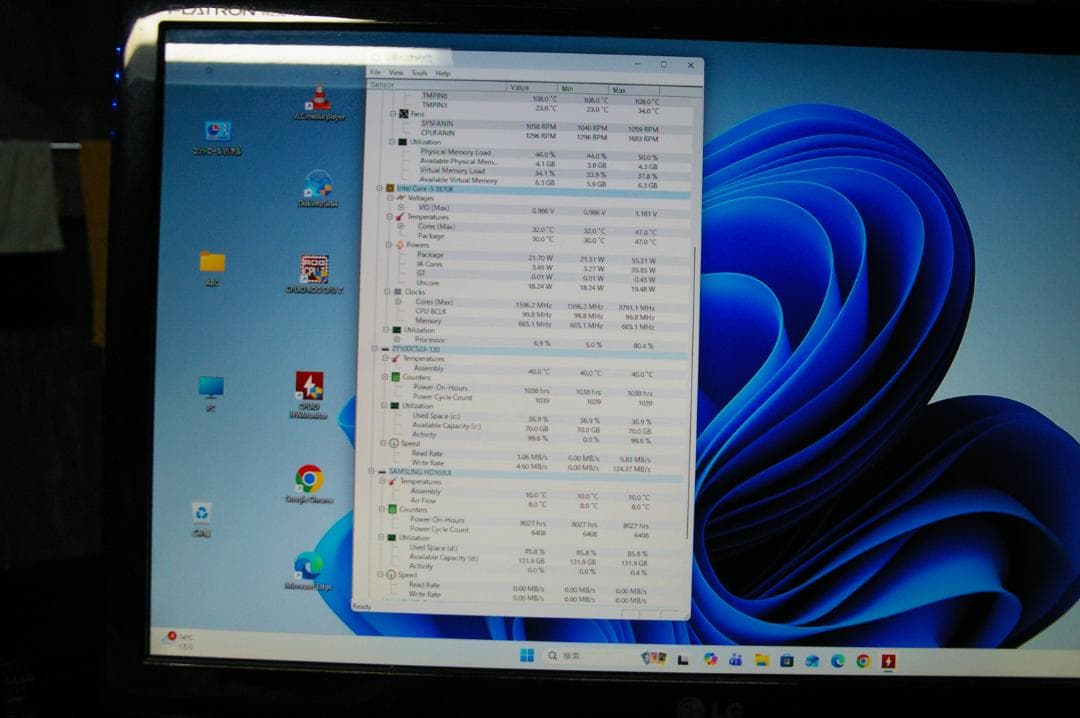
Task: Collapse Speed node under SAMSUNG drive
Action: tap(380, 574)
